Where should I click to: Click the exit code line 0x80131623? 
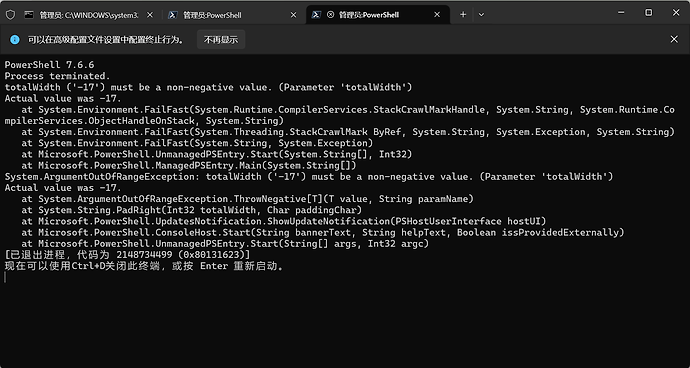click(x=127, y=255)
